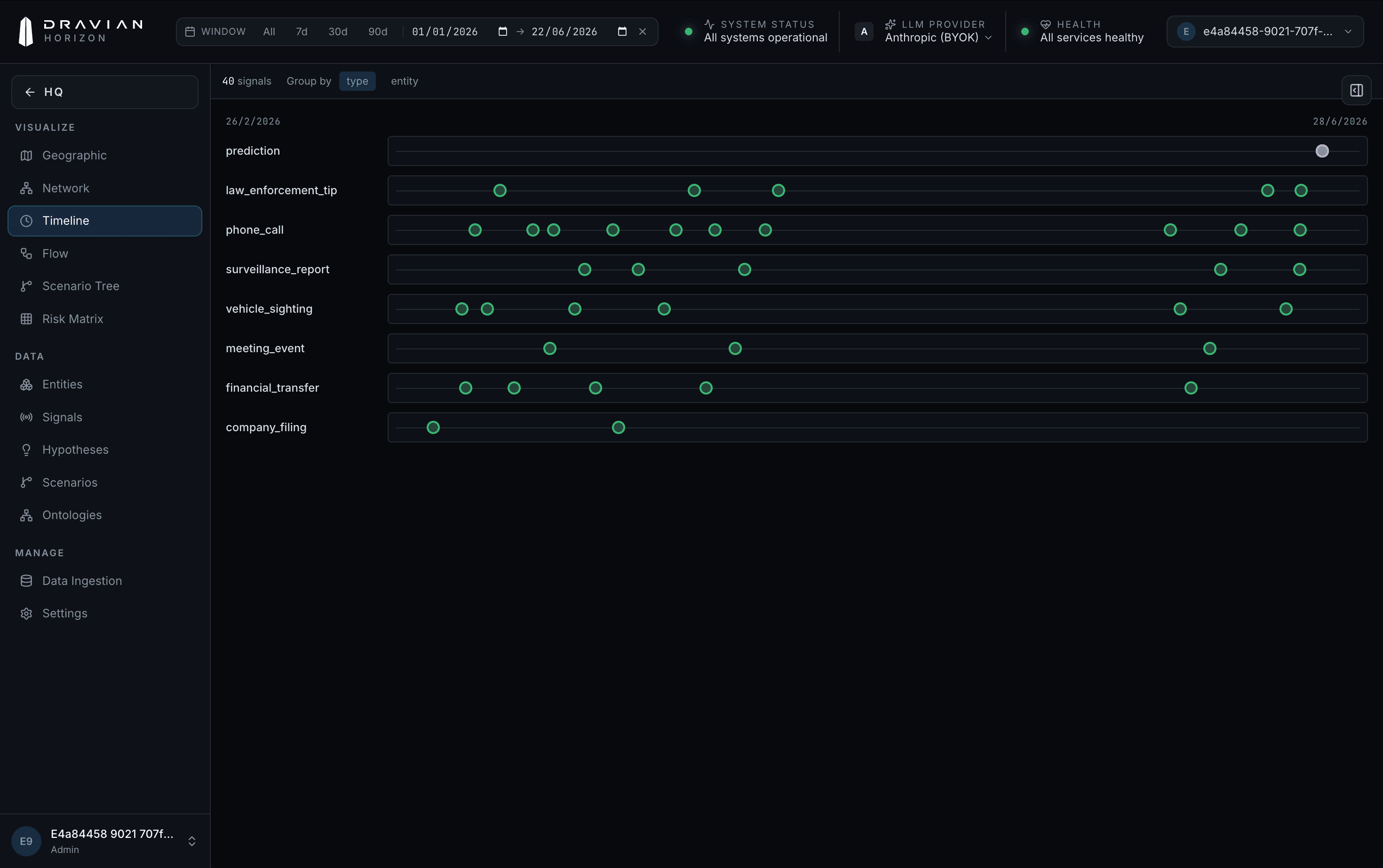The height and width of the screenshot is (868, 1383).
Task: Select the gray prediction timeline marker
Action: click(x=1322, y=151)
